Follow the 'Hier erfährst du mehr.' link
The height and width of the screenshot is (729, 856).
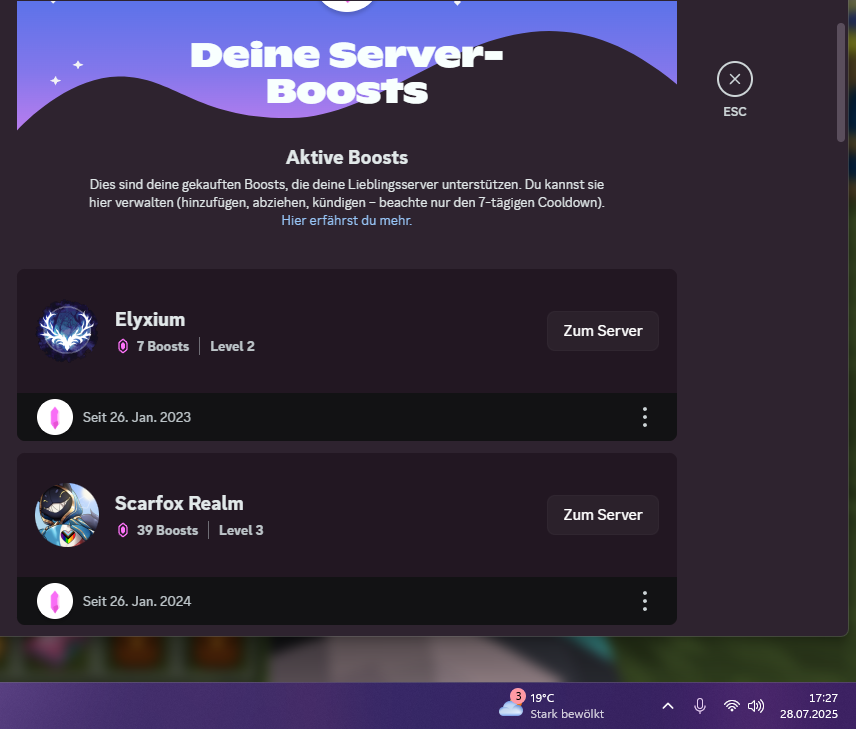(x=347, y=221)
